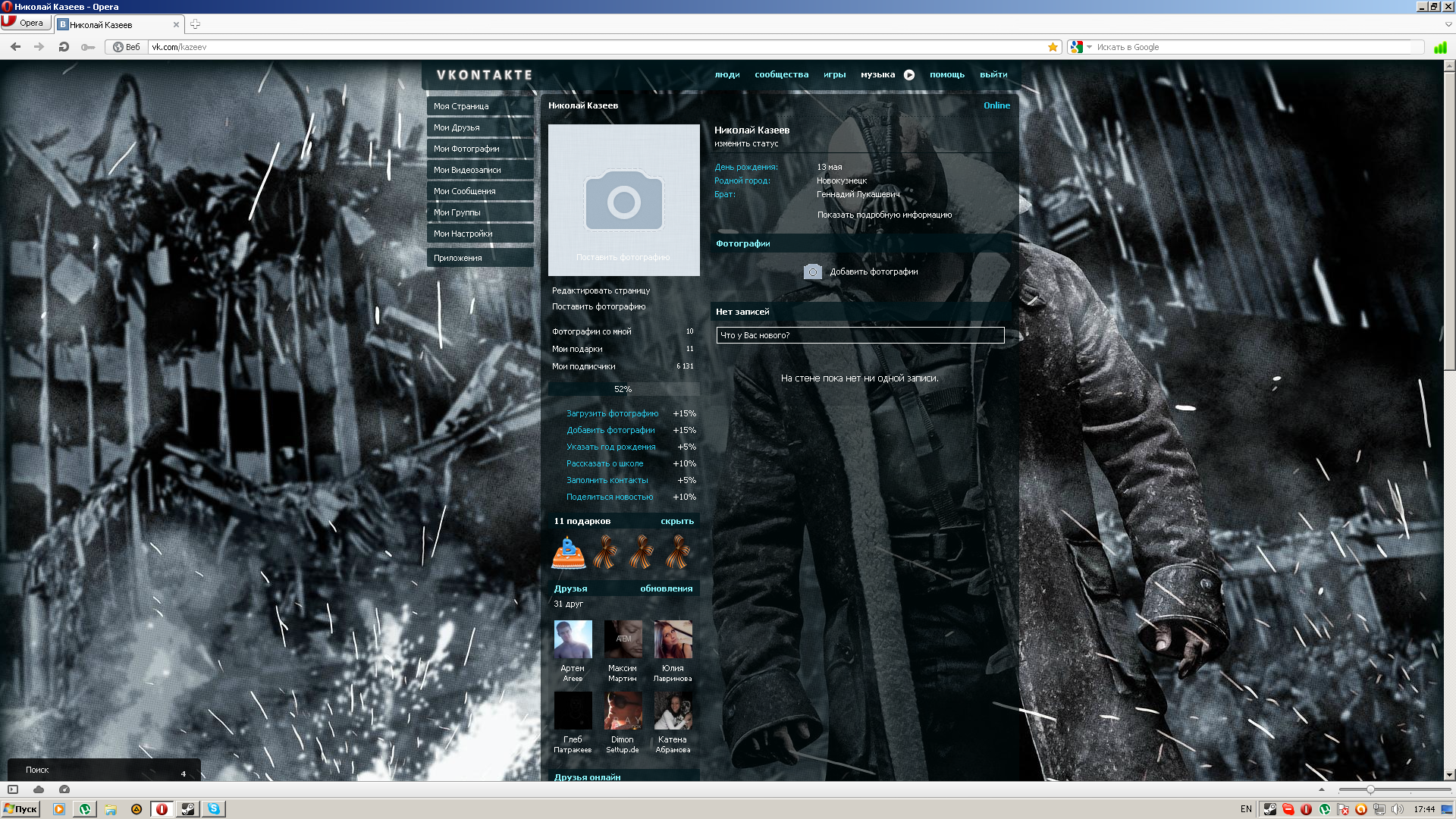Image resolution: width=1456 pixels, height=819 pixels.
Task: Open Skype from the taskbar
Action: 214,809
